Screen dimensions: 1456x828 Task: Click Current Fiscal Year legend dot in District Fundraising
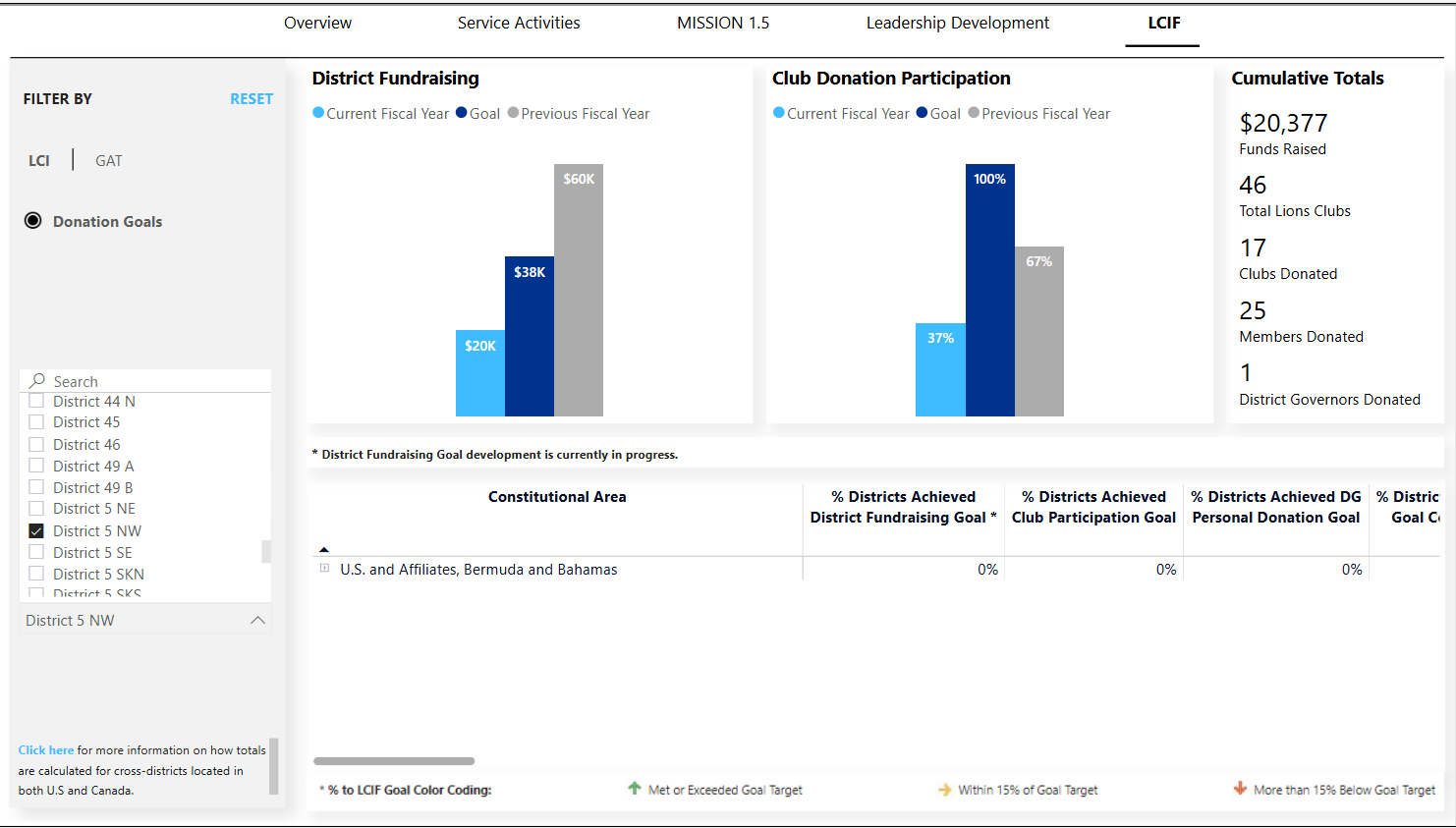[x=318, y=113]
